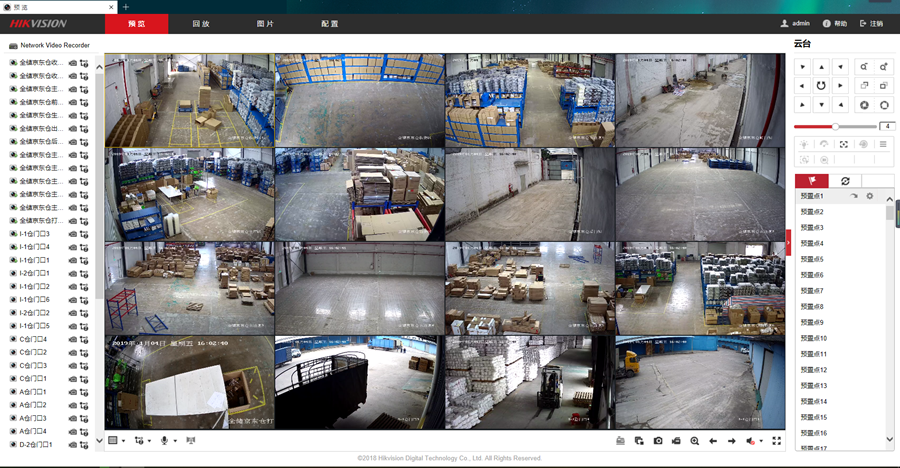Select 预置点5 in the preset list

tap(812, 259)
